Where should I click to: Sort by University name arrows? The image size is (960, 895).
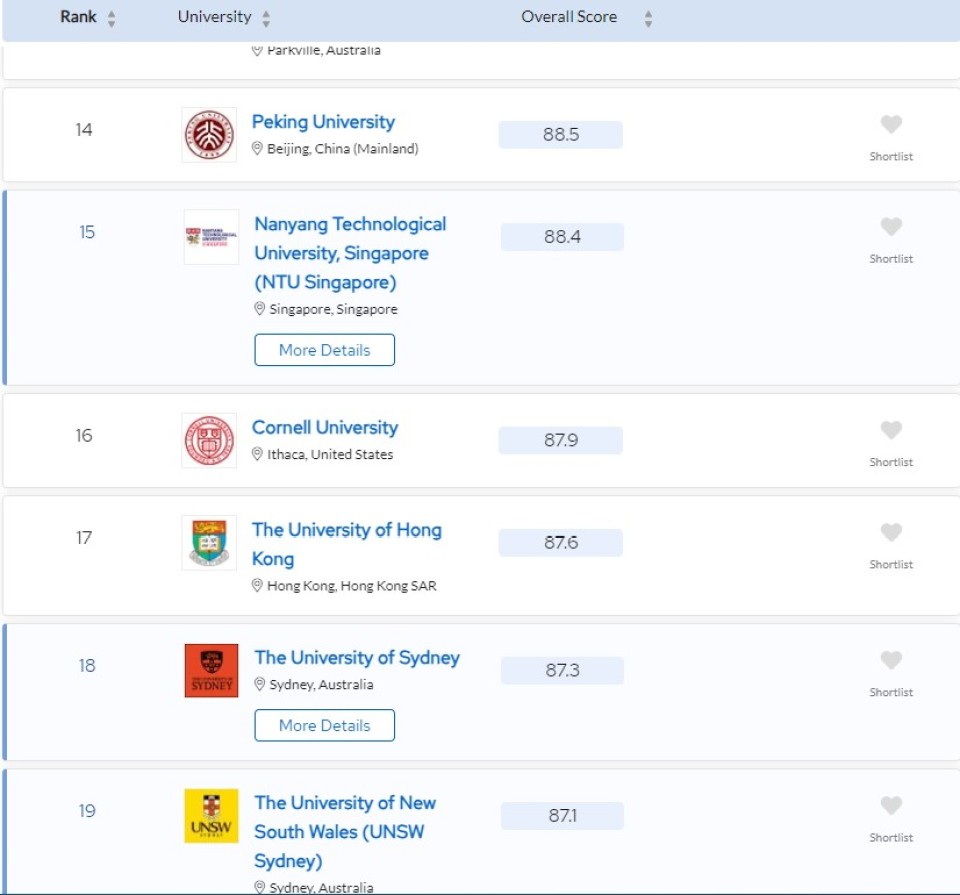coord(265,18)
